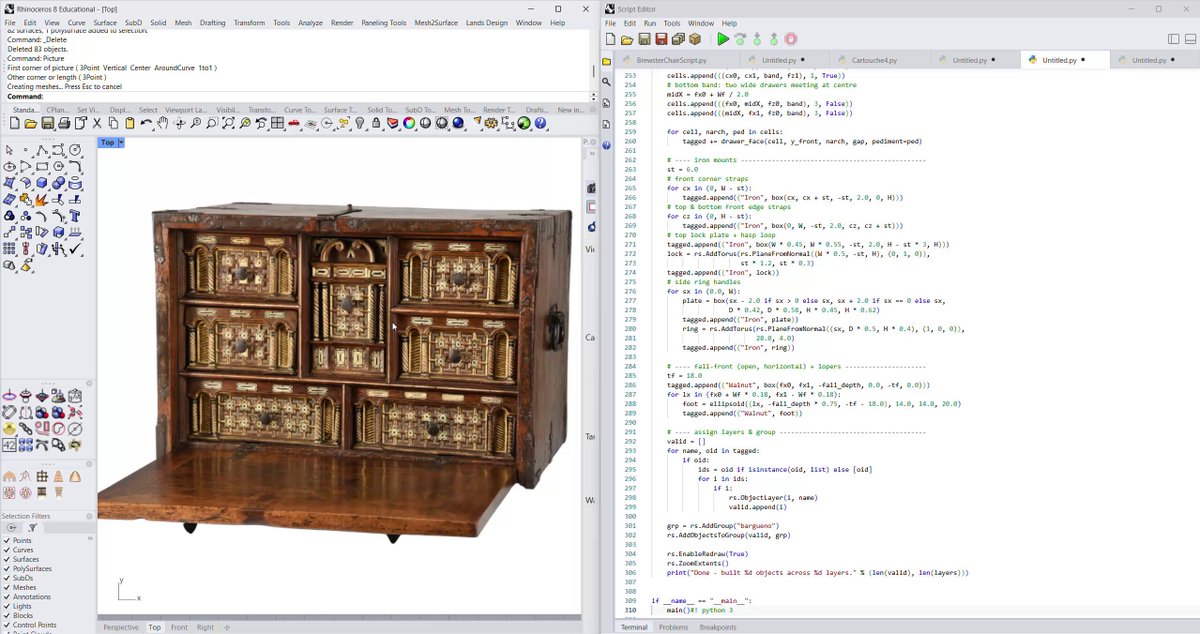The image size is (1200, 634).
Task: Open the Problems panel tab
Action: tap(673, 627)
